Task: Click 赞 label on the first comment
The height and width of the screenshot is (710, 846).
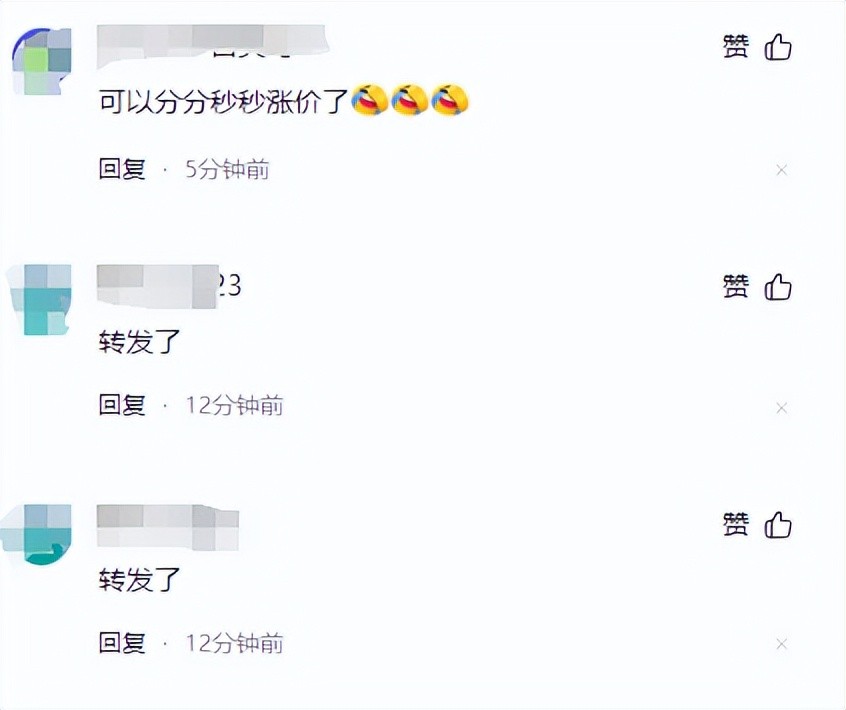Action: (736, 47)
